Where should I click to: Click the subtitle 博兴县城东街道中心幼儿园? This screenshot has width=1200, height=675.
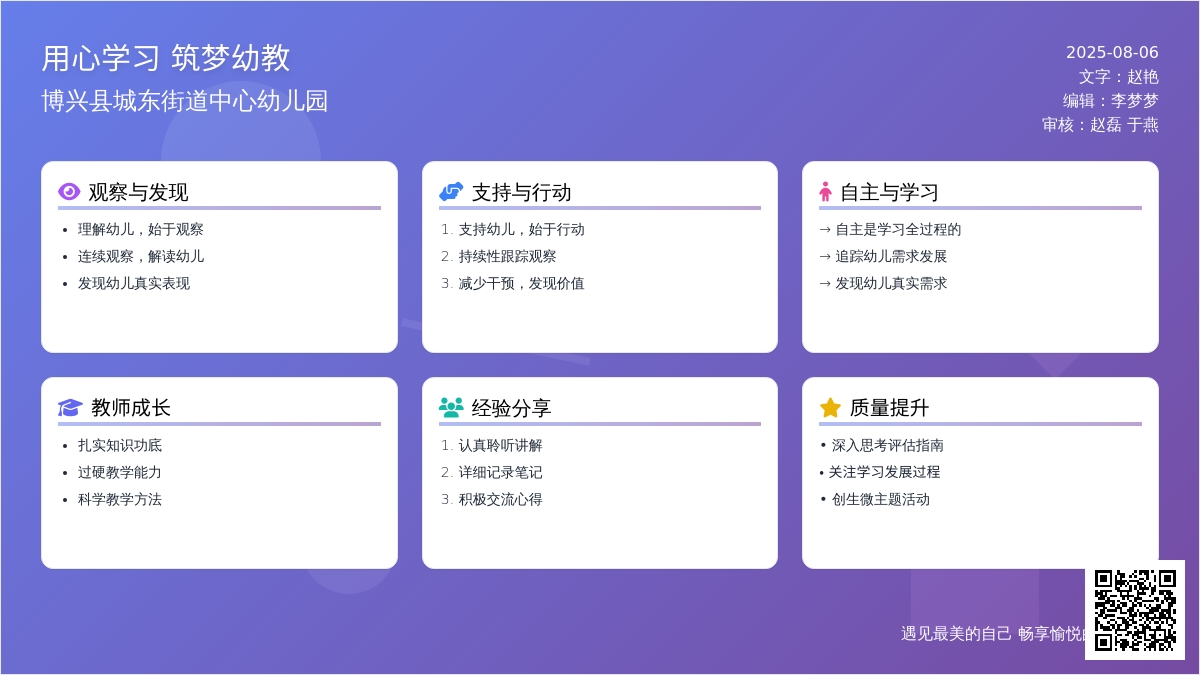185,101
